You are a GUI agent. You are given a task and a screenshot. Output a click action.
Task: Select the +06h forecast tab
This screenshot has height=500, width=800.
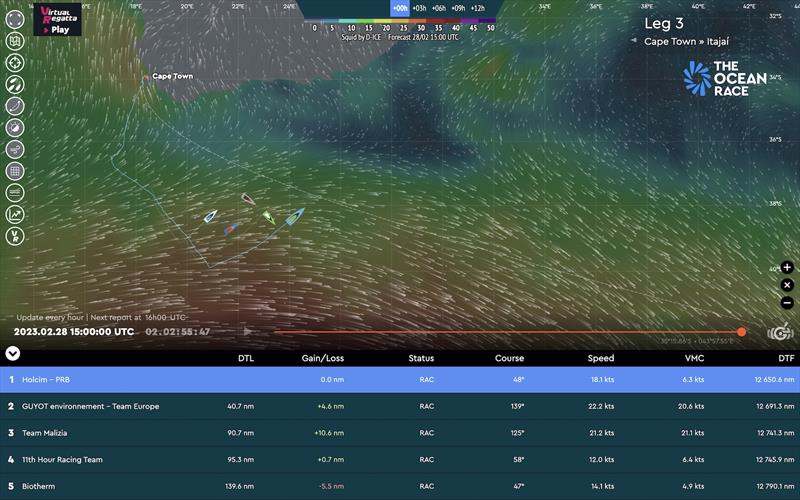[439, 8]
